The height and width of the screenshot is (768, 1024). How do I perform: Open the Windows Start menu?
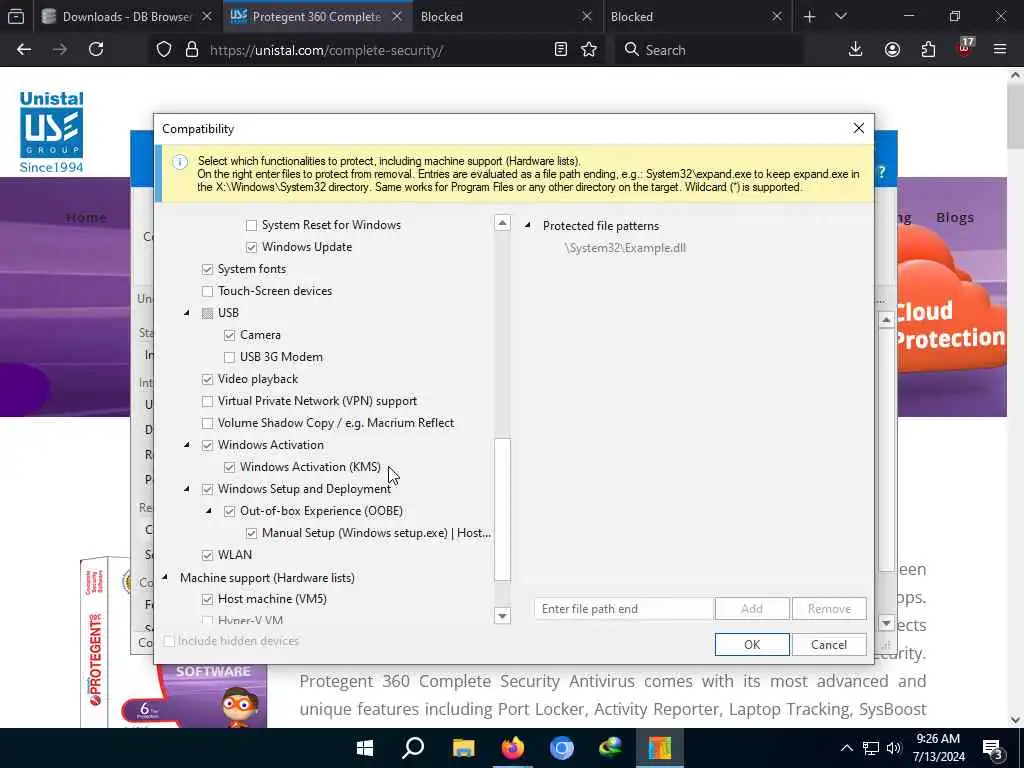click(364, 748)
